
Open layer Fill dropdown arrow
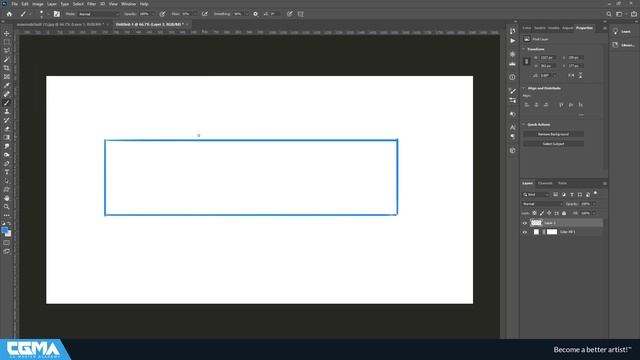[594, 213]
